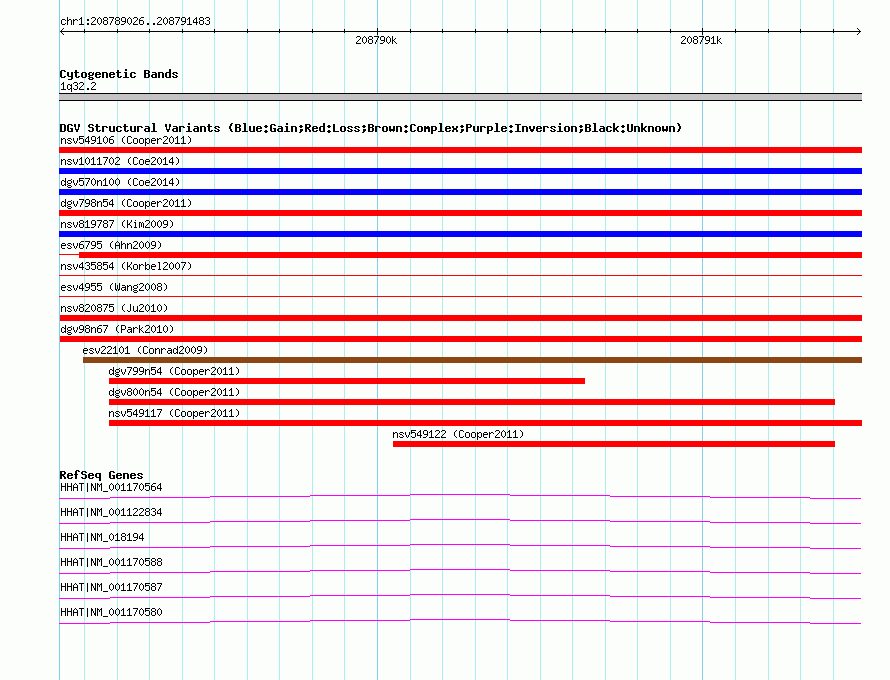
Task: Click the Cytogenetic Bands track title
Action: [x=119, y=74]
